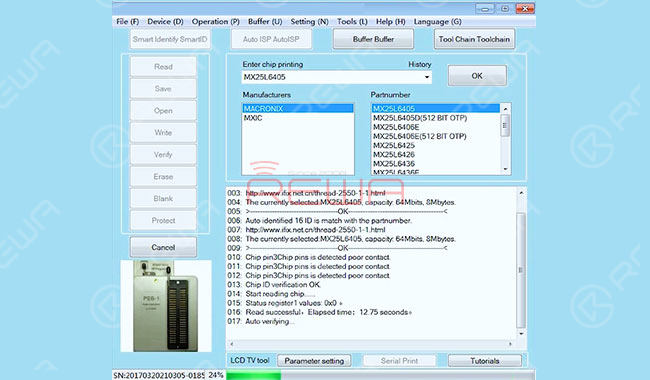Expand the chip printing history dropdown
Viewport: 650px width, 380px height.
(x=427, y=77)
